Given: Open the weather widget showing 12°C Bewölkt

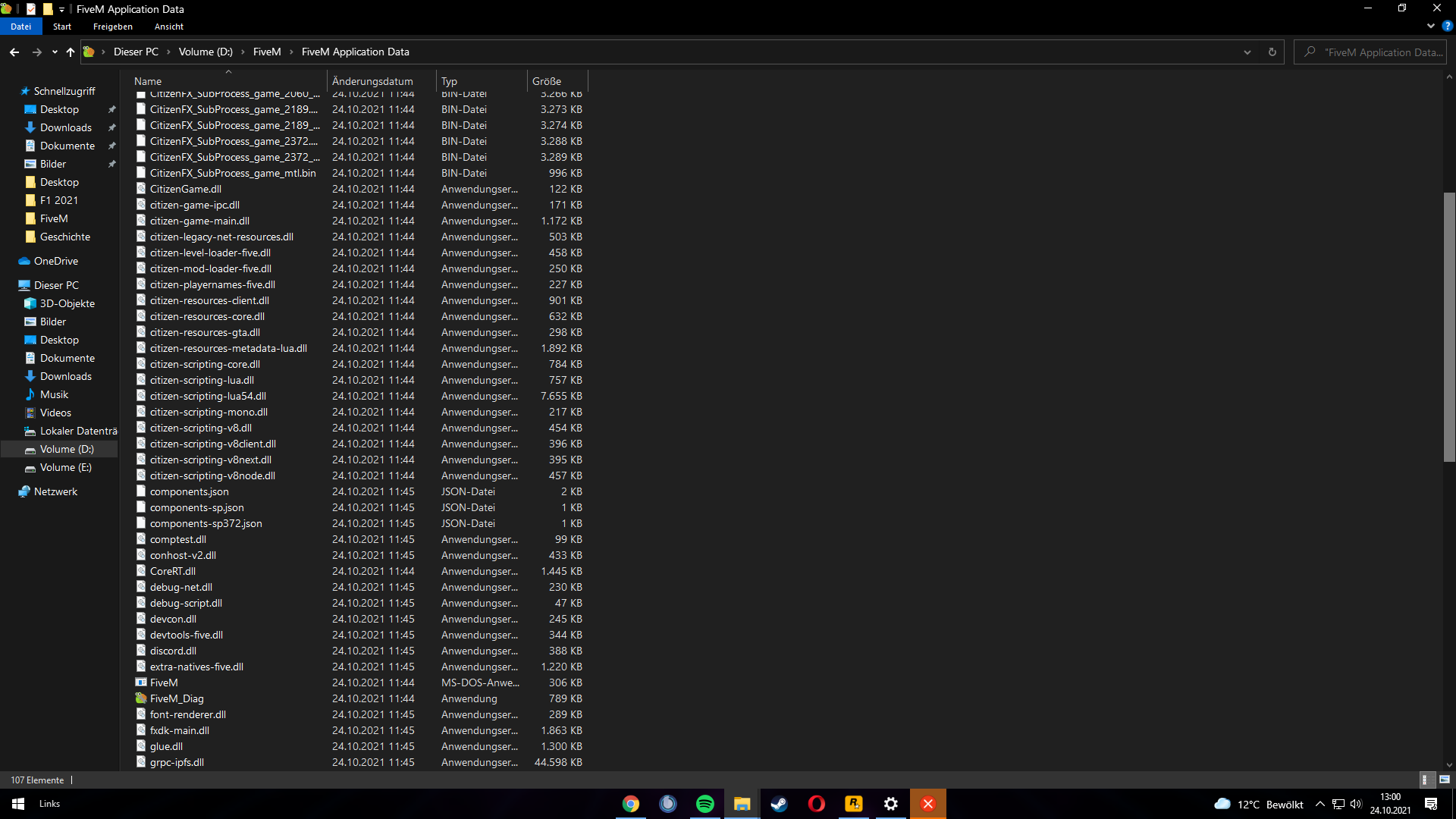Looking at the screenshot, I should pos(1259,804).
